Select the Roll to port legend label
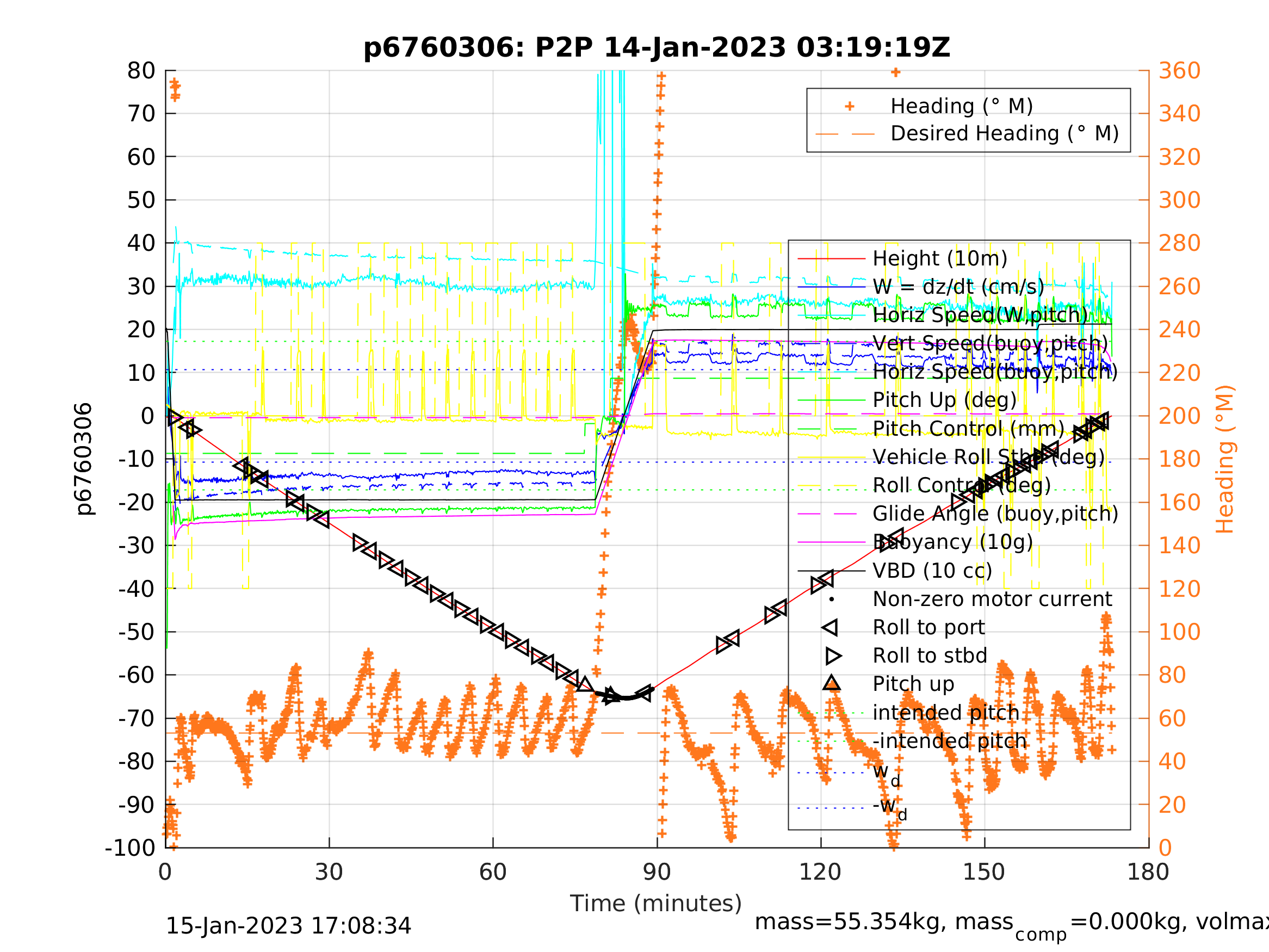 [929, 628]
